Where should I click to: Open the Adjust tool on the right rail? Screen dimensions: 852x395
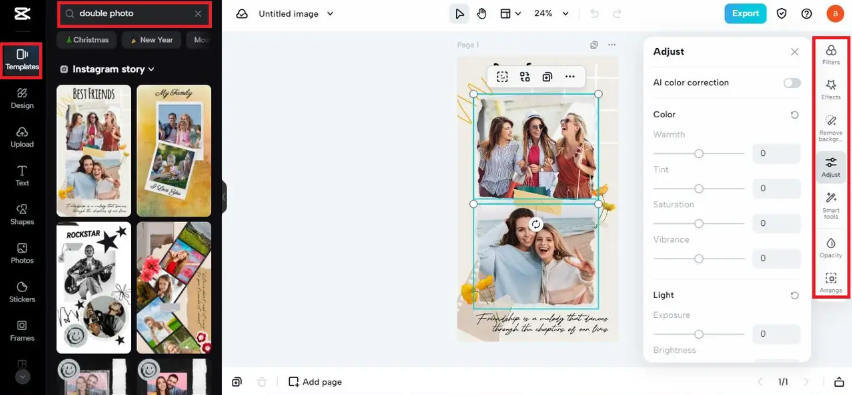tap(831, 167)
